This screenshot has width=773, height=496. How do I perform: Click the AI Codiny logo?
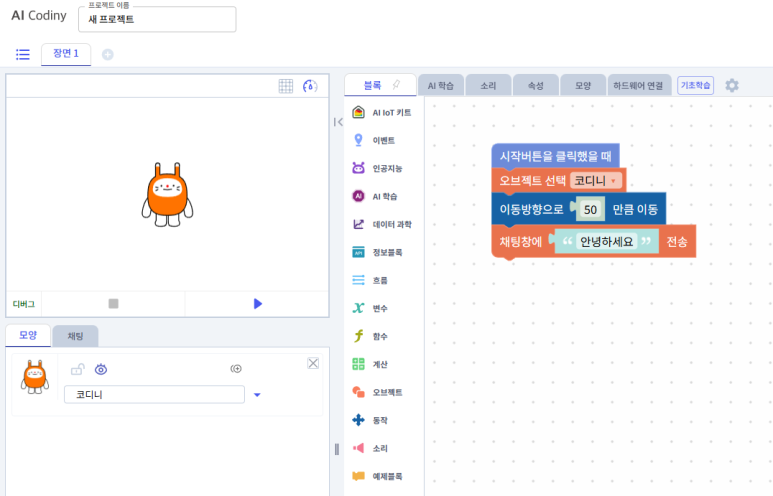[39, 15]
